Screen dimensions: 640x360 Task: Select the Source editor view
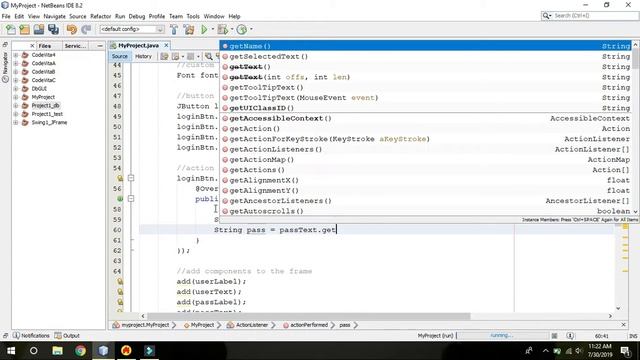coord(120,56)
